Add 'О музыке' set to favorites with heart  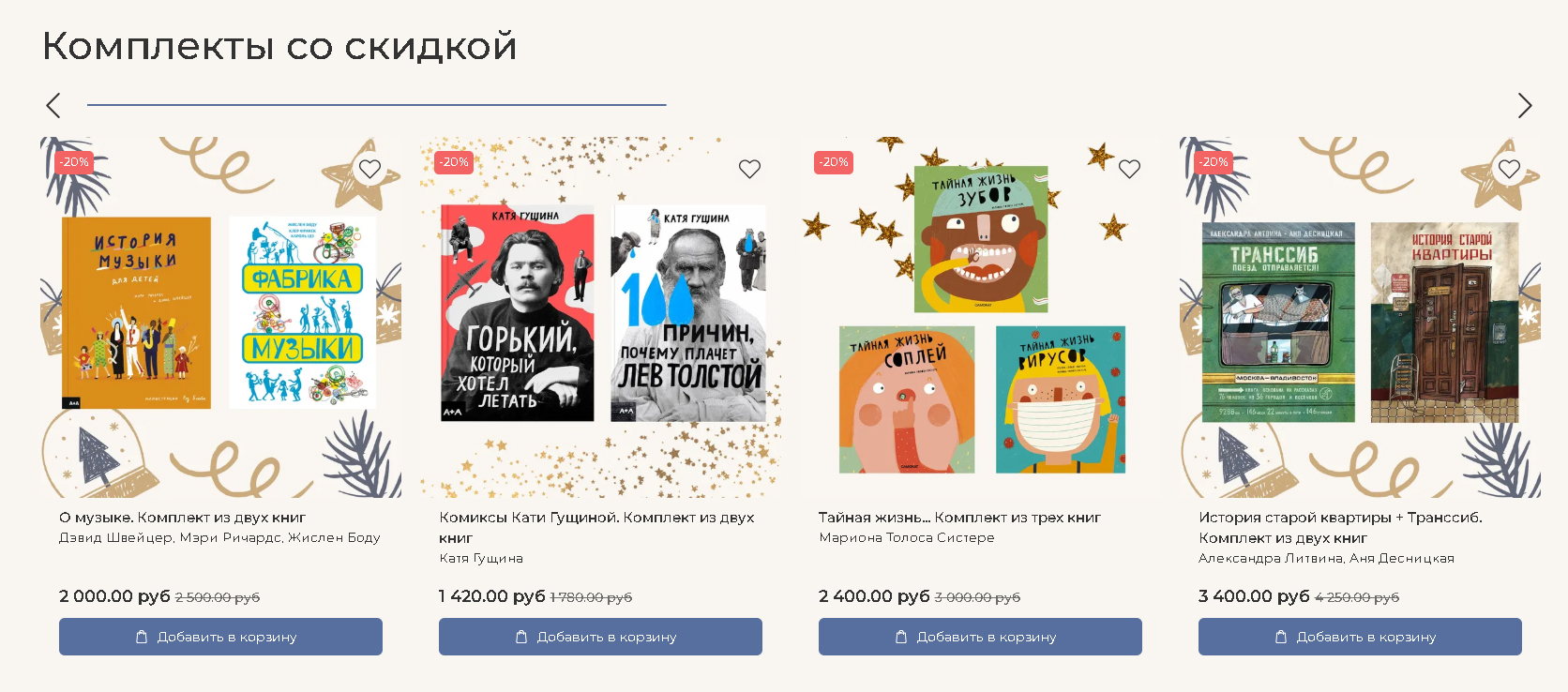pos(369,169)
